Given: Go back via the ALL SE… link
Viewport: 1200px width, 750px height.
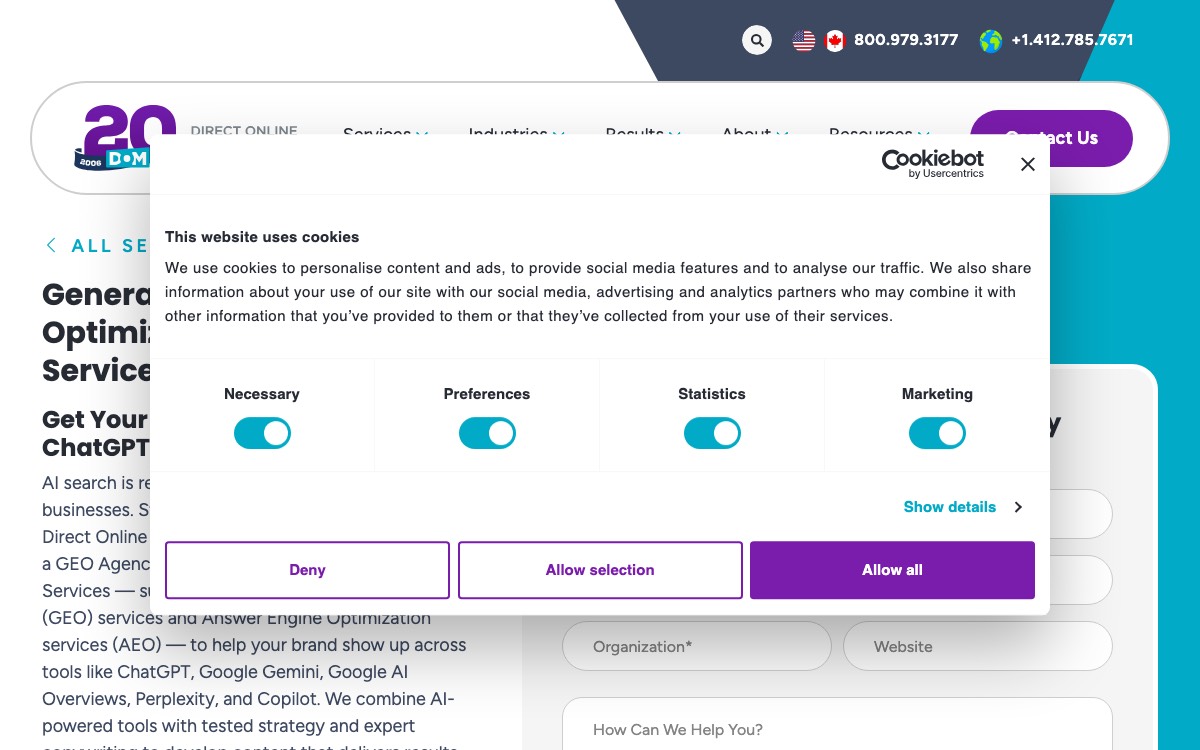Looking at the screenshot, I should coord(97,246).
